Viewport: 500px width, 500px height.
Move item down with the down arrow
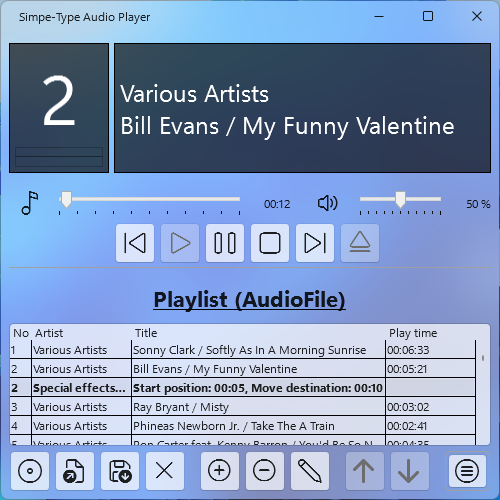410,471
